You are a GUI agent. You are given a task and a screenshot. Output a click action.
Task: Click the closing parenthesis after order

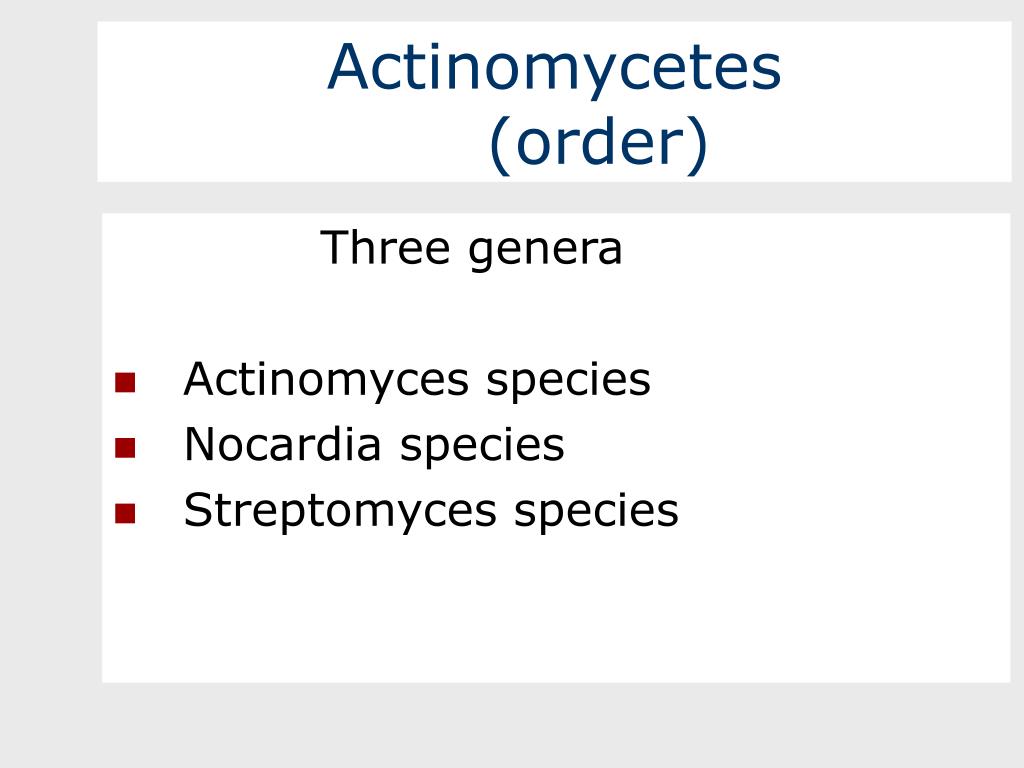tap(697, 145)
